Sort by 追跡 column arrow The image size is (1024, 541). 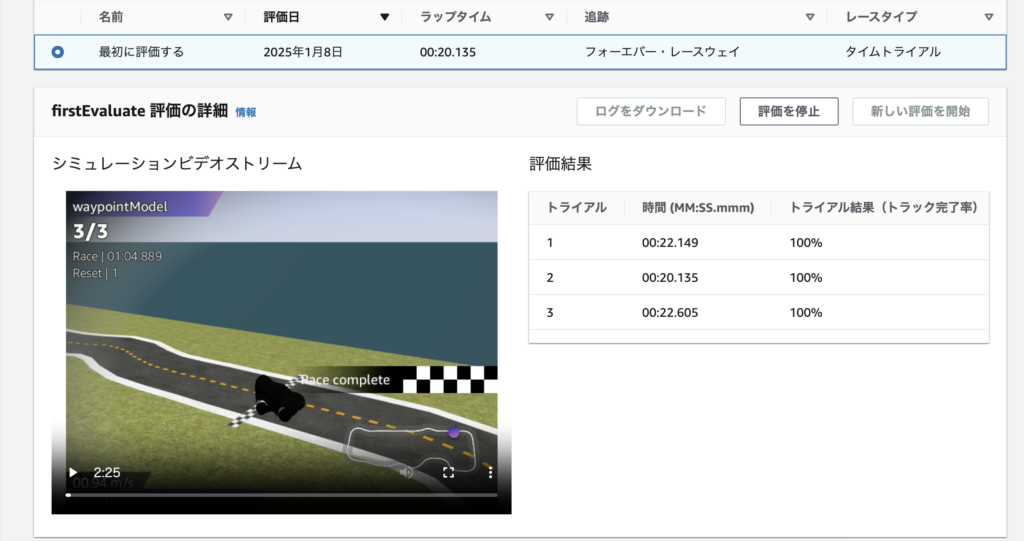[810, 17]
